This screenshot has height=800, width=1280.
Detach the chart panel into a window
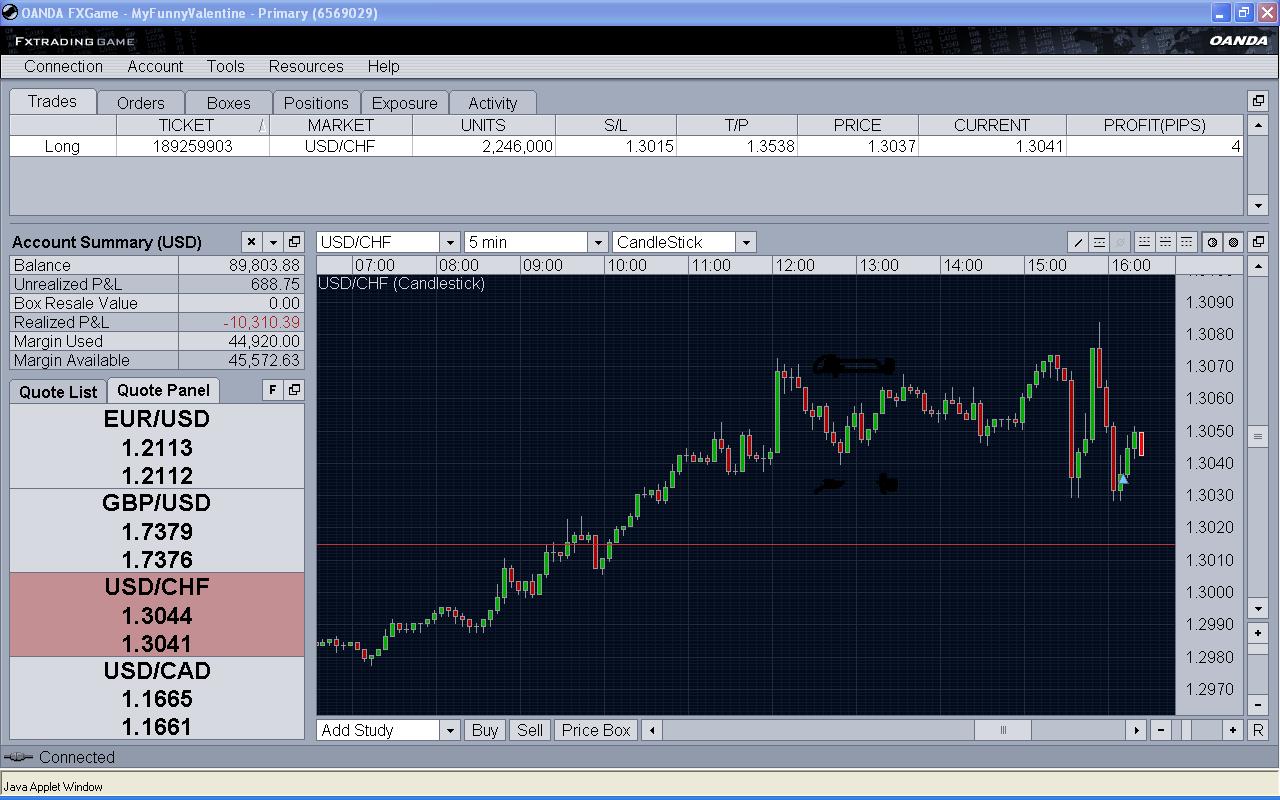pos(1258,242)
